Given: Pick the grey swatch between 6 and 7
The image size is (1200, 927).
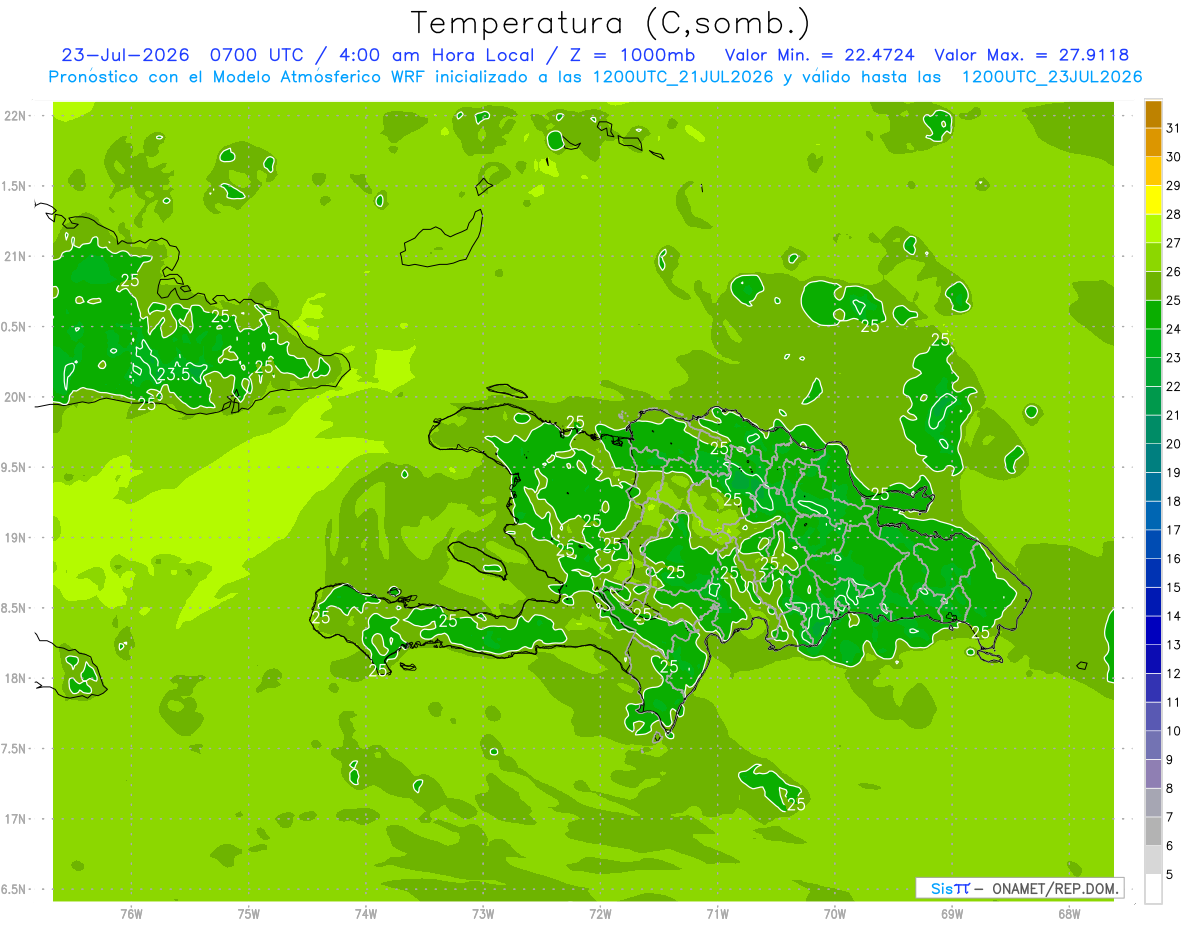Looking at the screenshot, I should pyautogui.click(x=1153, y=831).
